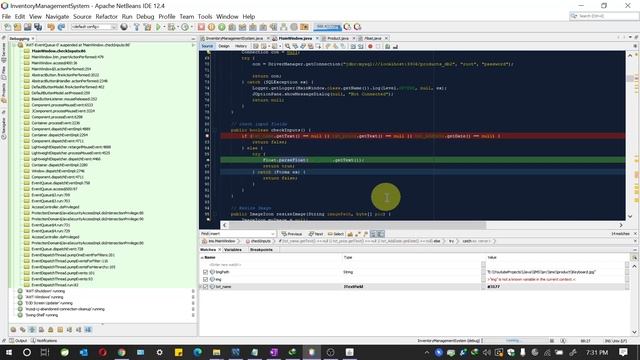Click the Next button in find bar

pyautogui.click(x=316, y=234)
